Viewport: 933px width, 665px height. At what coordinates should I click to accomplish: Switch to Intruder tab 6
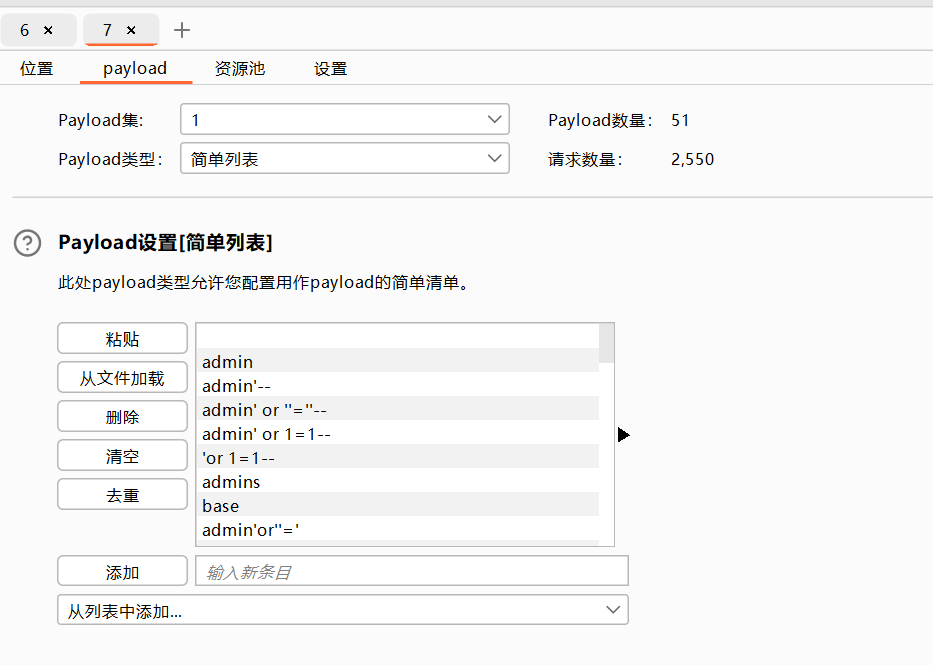[x=24, y=30]
